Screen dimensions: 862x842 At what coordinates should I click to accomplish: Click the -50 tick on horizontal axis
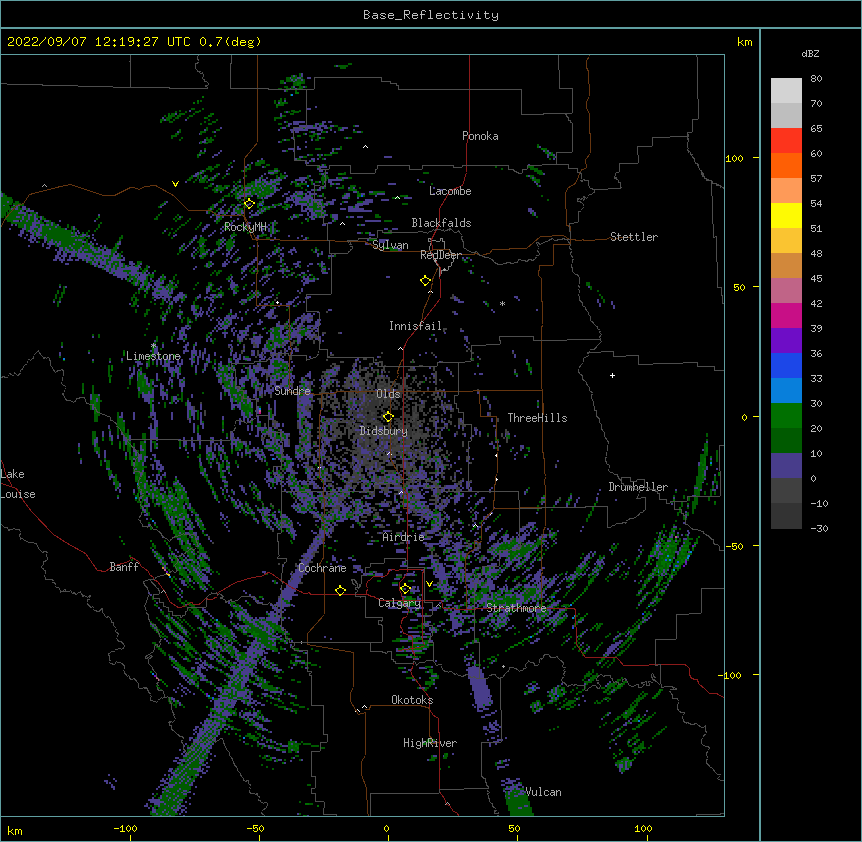pos(255,829)
